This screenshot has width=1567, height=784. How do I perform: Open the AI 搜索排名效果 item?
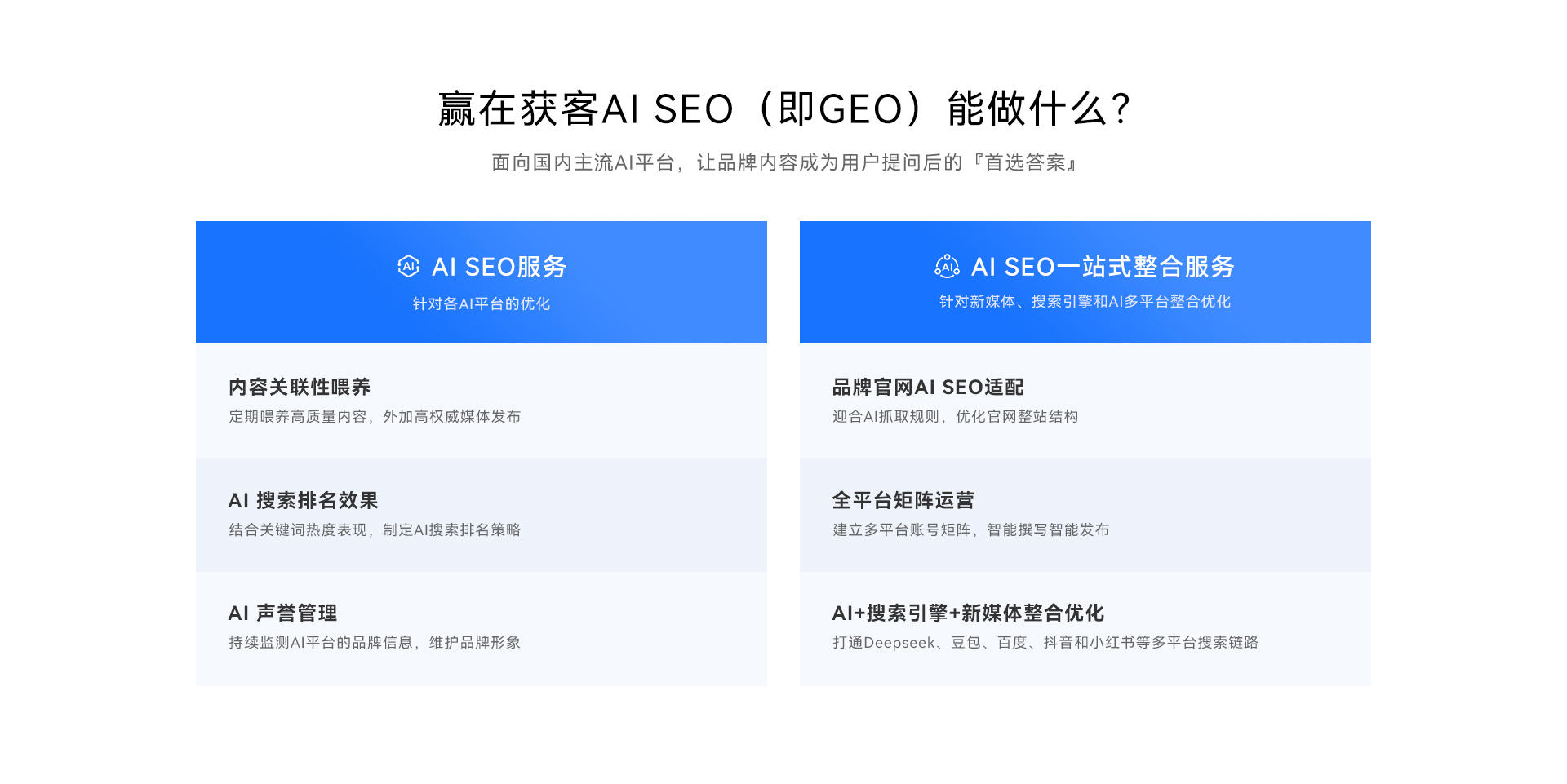pyautogui.click(x=482, y=515)
